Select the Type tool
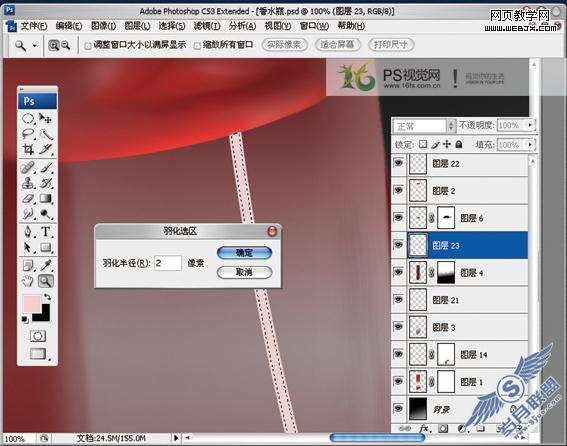The image size is (567, 446). point(46,231)
